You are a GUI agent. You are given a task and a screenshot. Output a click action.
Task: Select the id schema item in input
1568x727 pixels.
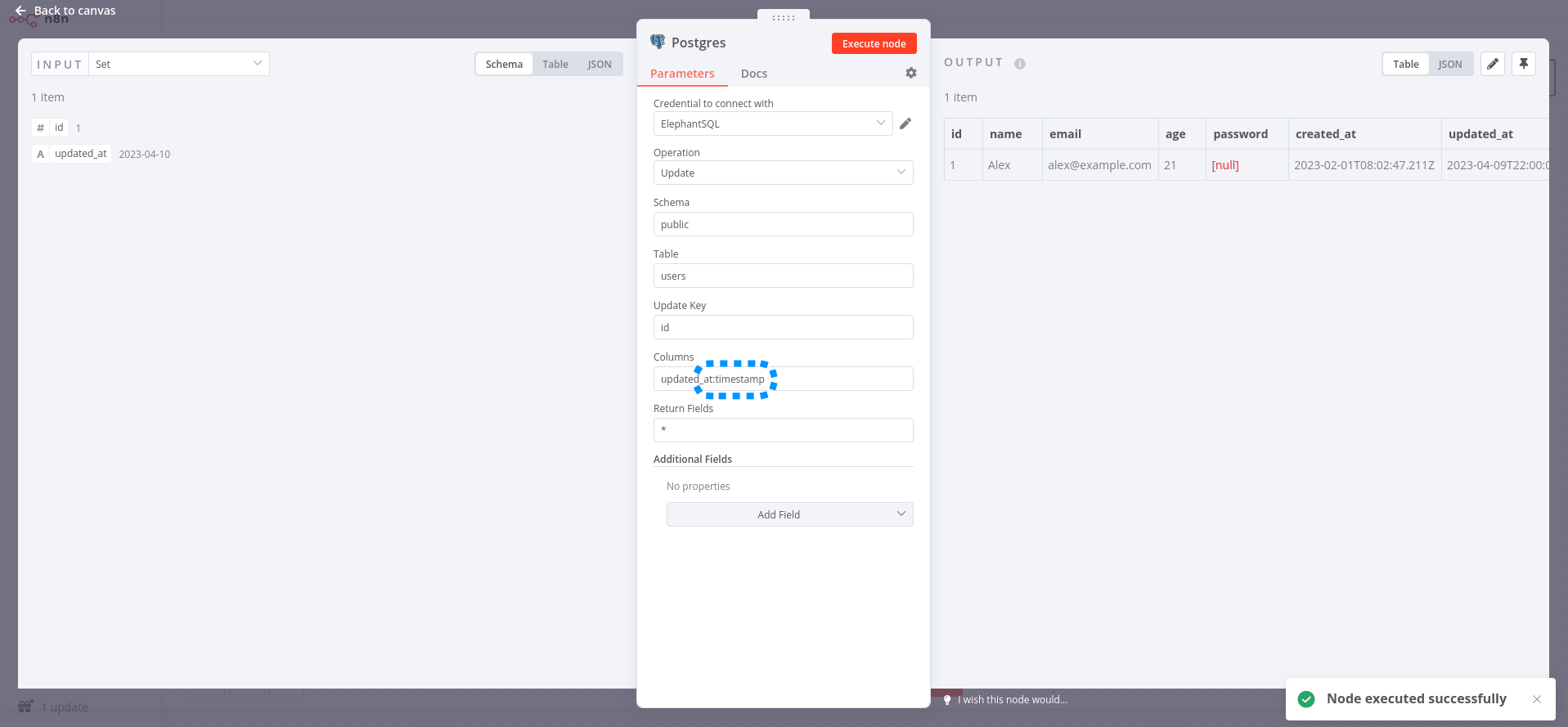tap(51, 128)
